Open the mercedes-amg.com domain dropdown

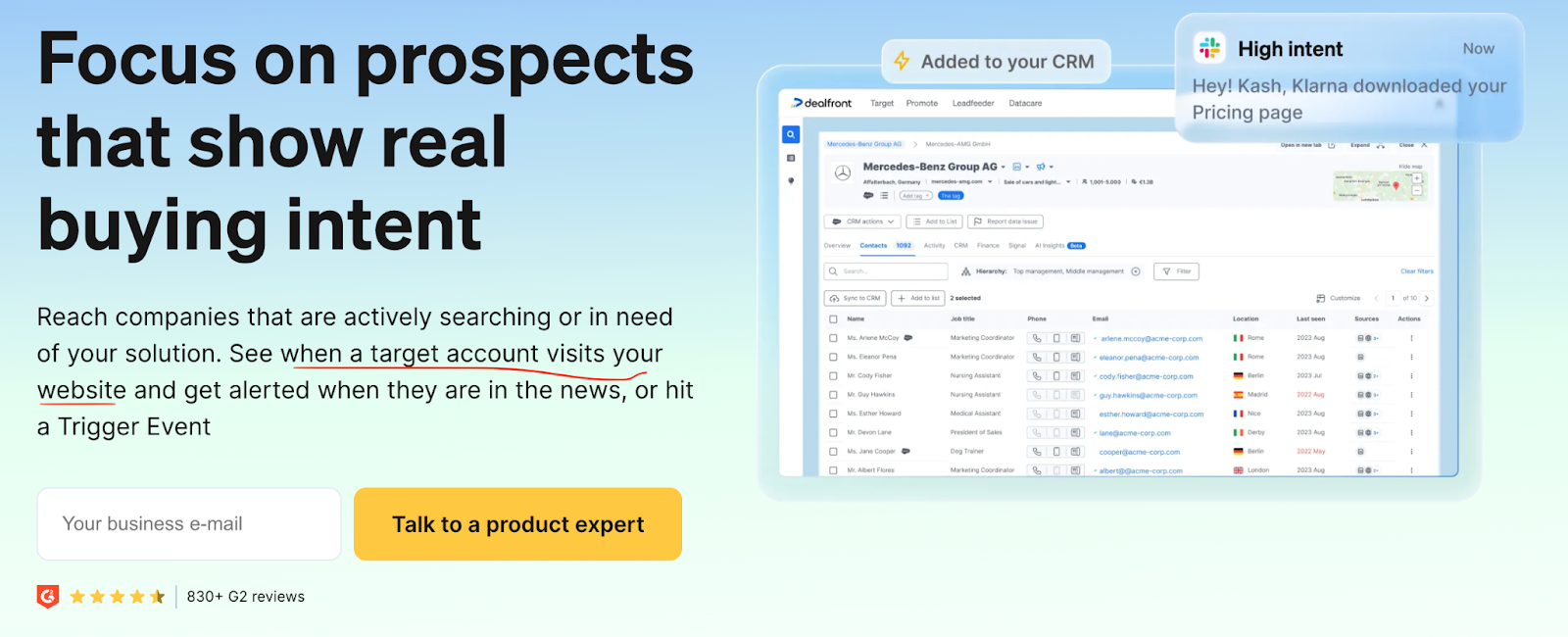(990, 181)
